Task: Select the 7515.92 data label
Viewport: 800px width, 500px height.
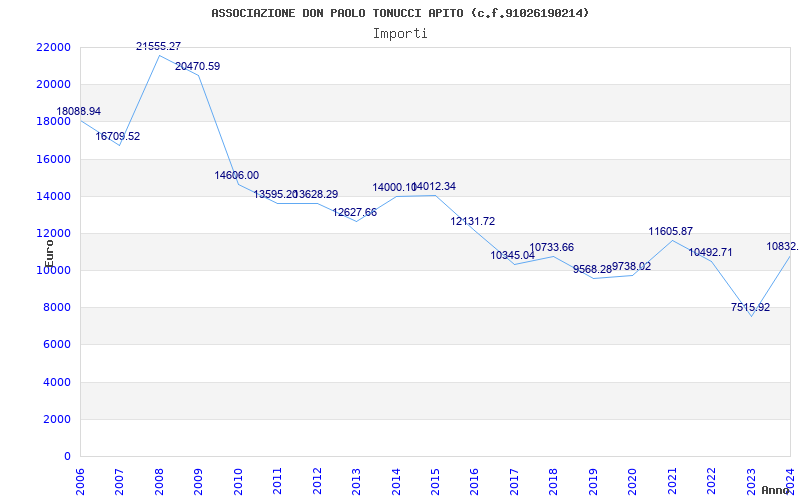Action: (x=751, y=307)
